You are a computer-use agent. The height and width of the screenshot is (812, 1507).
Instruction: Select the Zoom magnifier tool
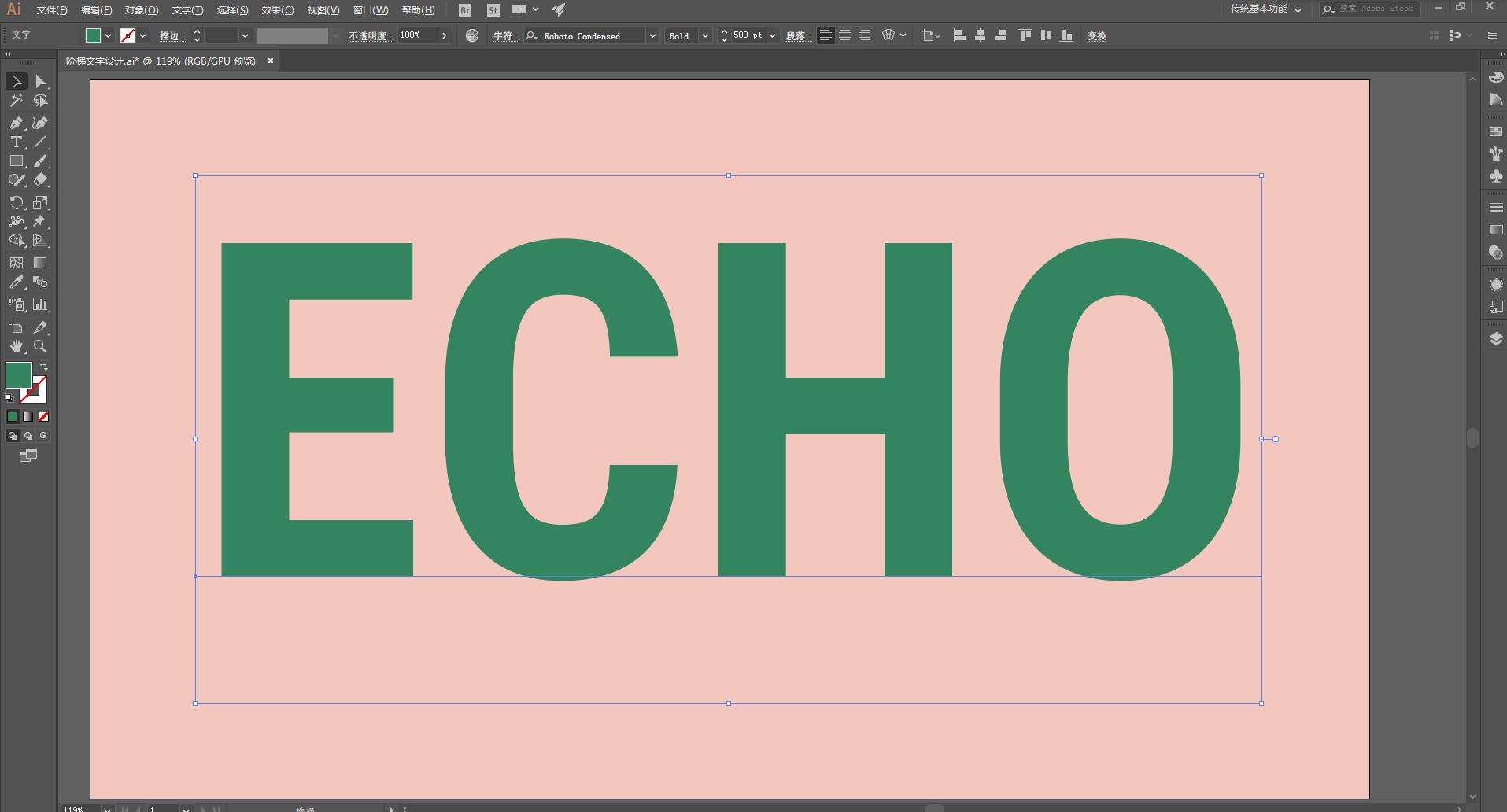pos(40,346)
